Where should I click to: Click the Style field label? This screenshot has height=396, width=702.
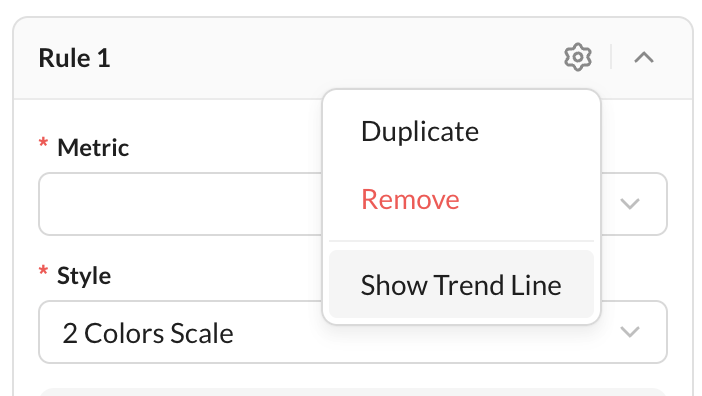tap(84, 276)
